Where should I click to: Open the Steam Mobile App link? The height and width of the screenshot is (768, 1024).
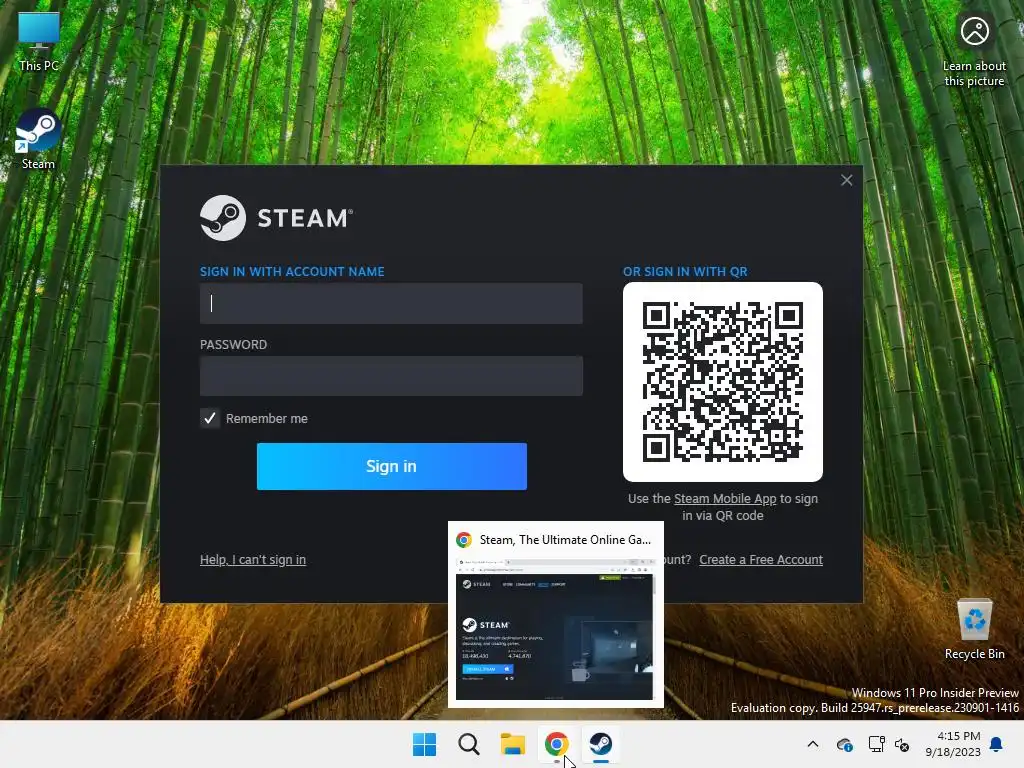(725, 498)
